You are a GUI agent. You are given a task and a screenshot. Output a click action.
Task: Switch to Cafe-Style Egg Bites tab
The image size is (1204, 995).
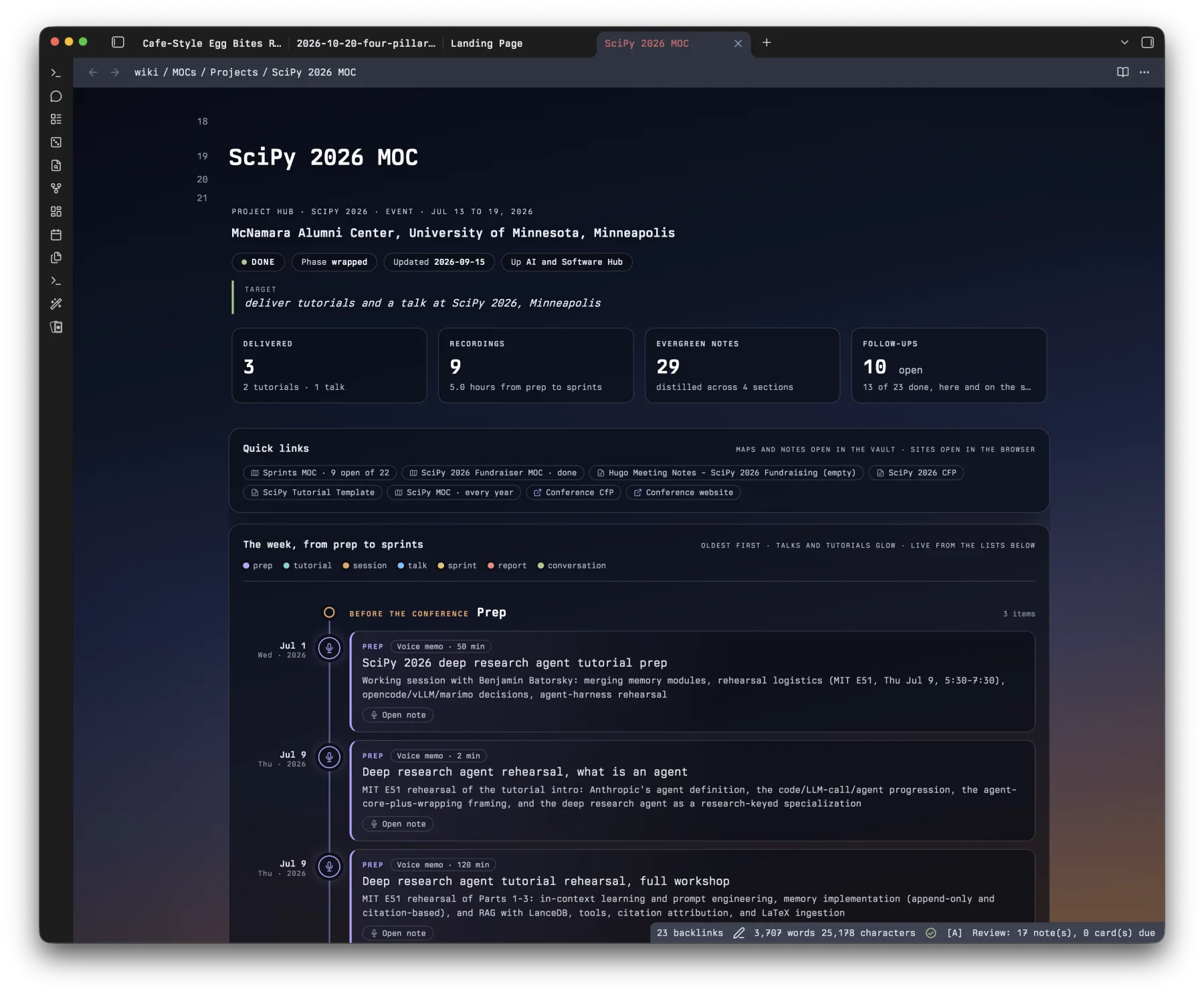211,43
